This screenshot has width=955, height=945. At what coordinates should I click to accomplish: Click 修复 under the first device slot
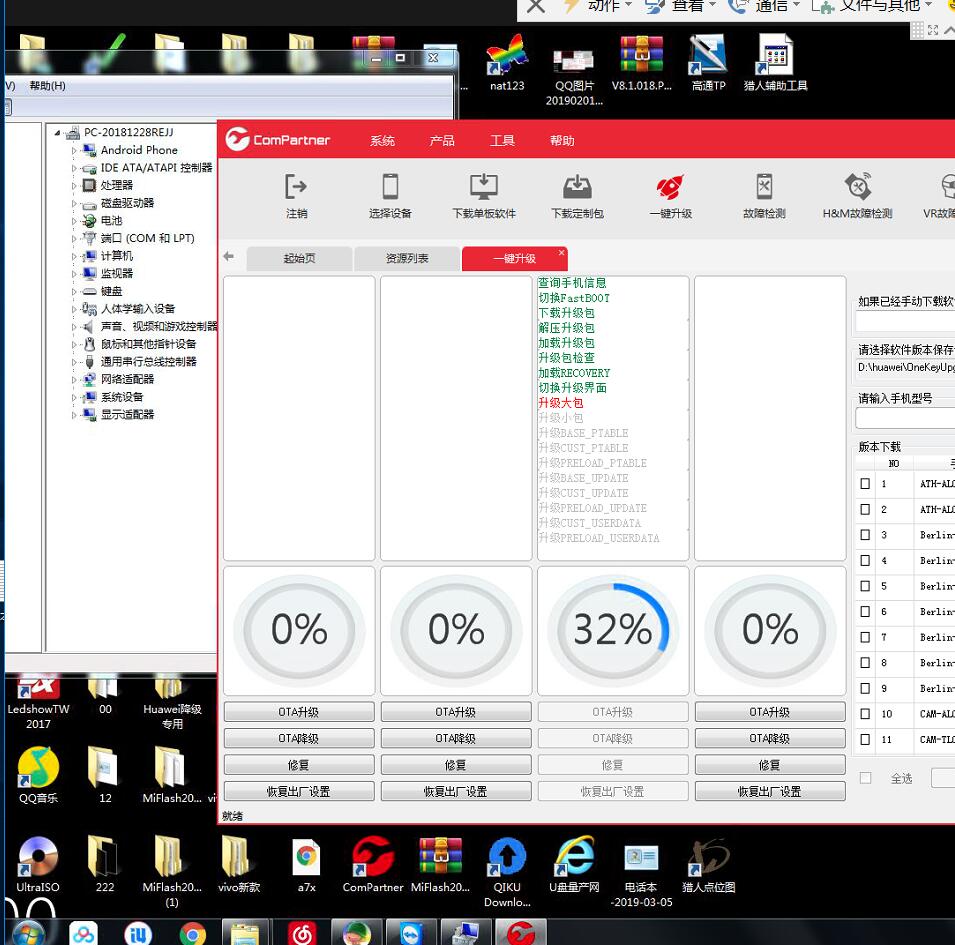coord(299,765)
